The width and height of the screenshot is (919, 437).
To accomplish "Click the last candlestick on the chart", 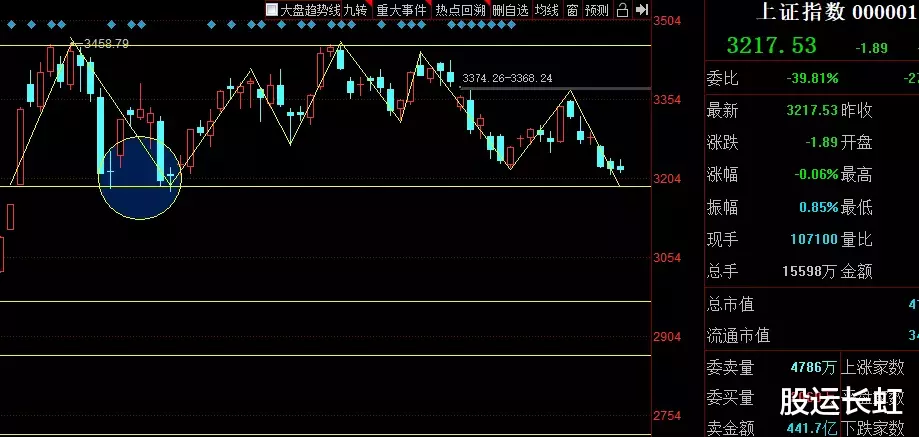I will tap(621, 167).
